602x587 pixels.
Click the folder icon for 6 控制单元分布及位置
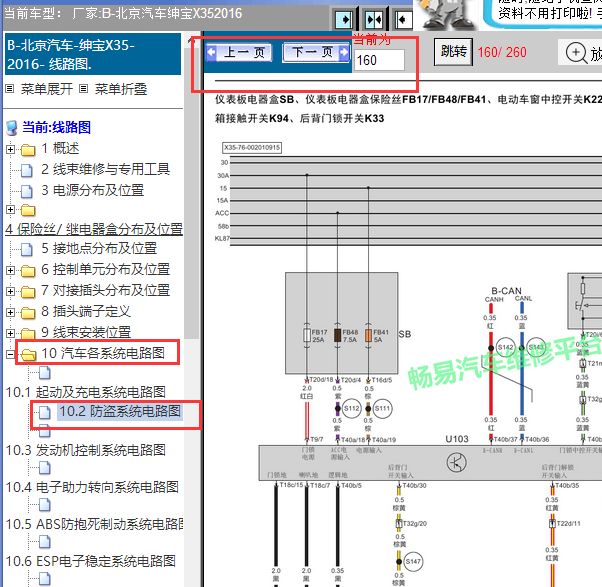[x=28, y=271]
